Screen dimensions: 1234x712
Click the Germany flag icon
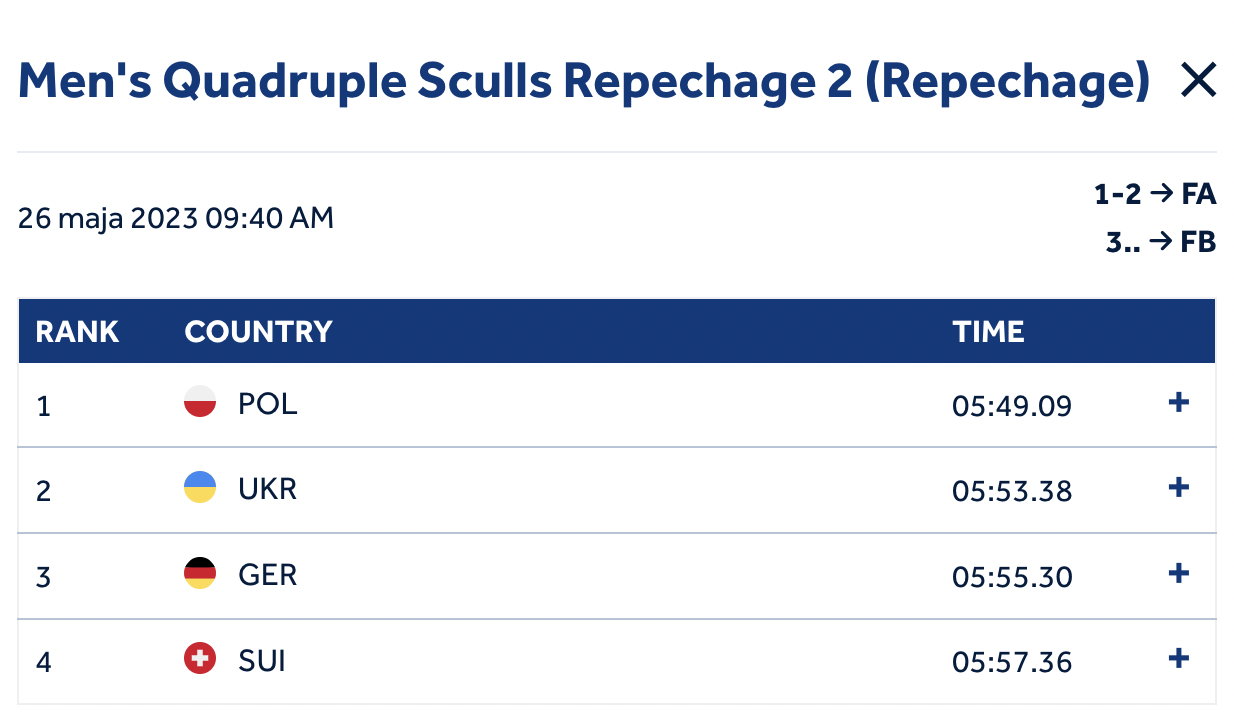[200, 573]
